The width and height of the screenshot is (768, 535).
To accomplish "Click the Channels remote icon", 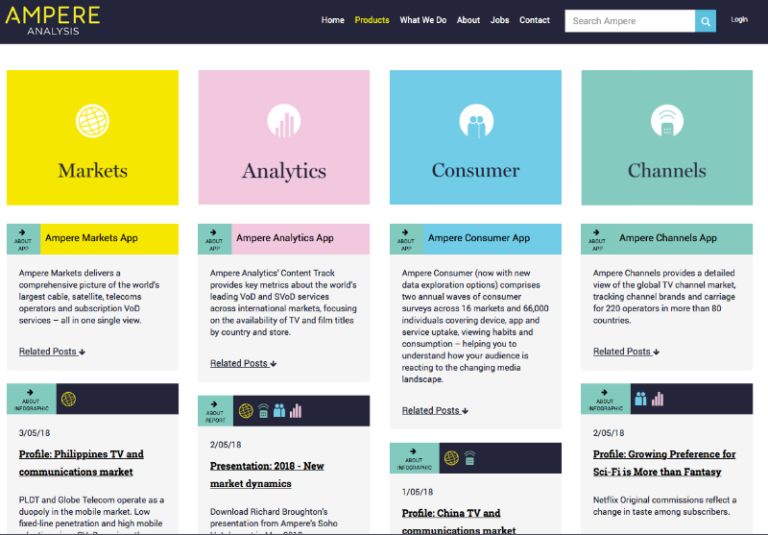I will click(667, 121).
